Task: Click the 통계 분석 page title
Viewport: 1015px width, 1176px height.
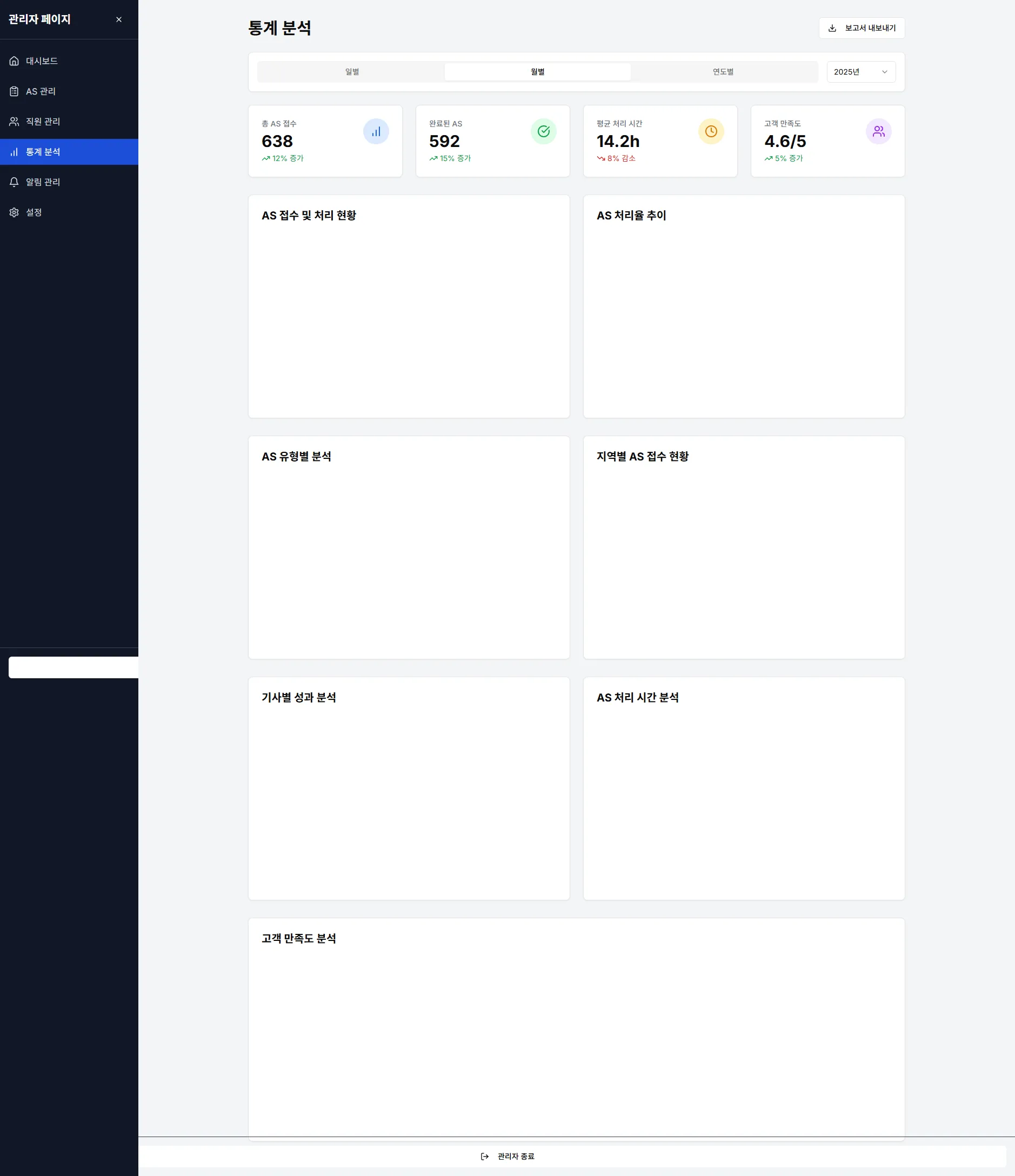Action: tap(279, 28)
